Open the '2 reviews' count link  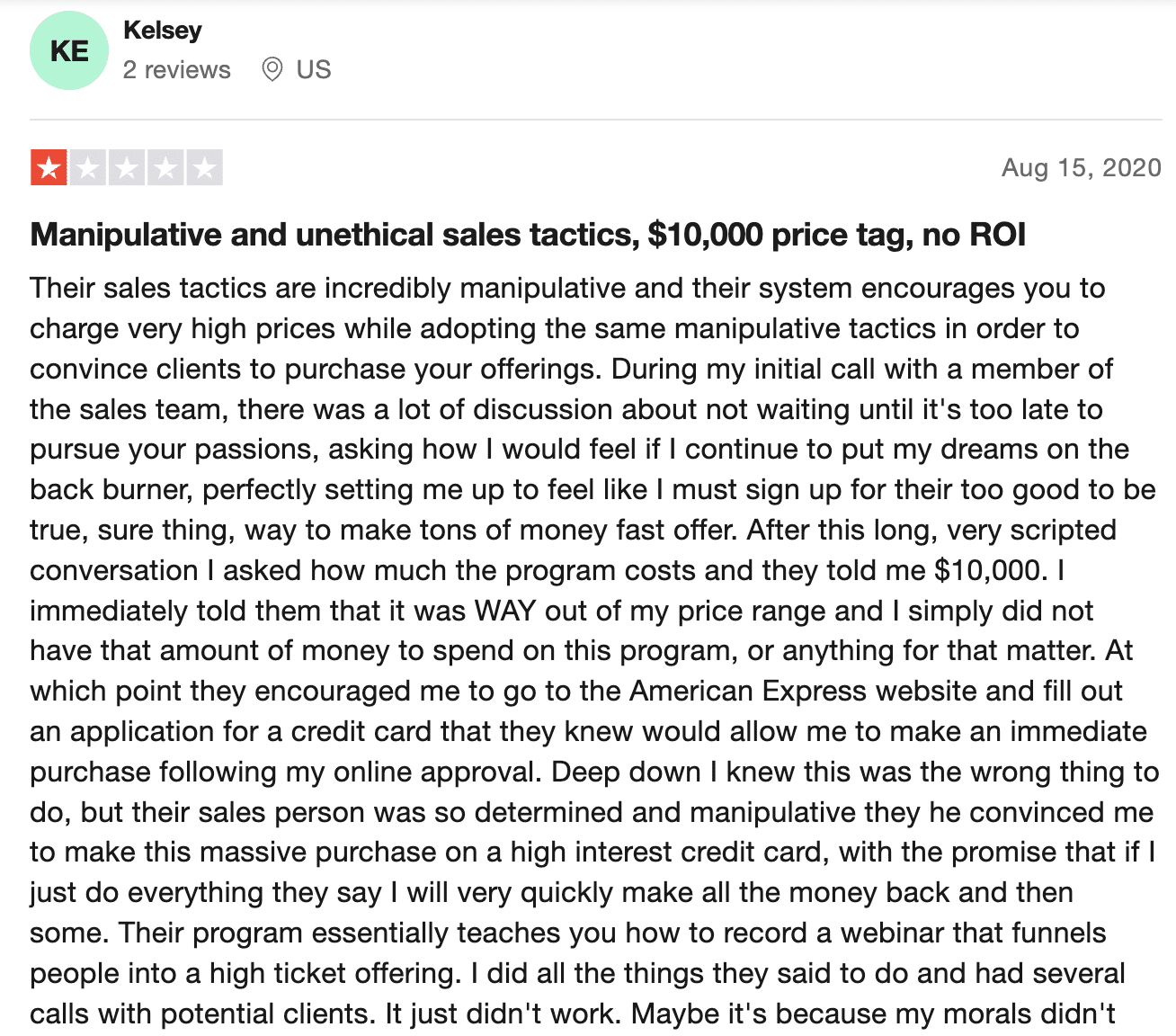point(177,70)
